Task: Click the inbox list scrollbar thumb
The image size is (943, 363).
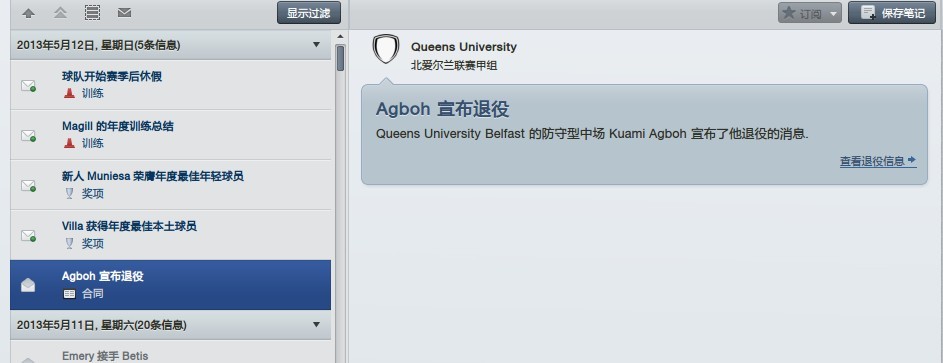Action: (x=340, y=58)
